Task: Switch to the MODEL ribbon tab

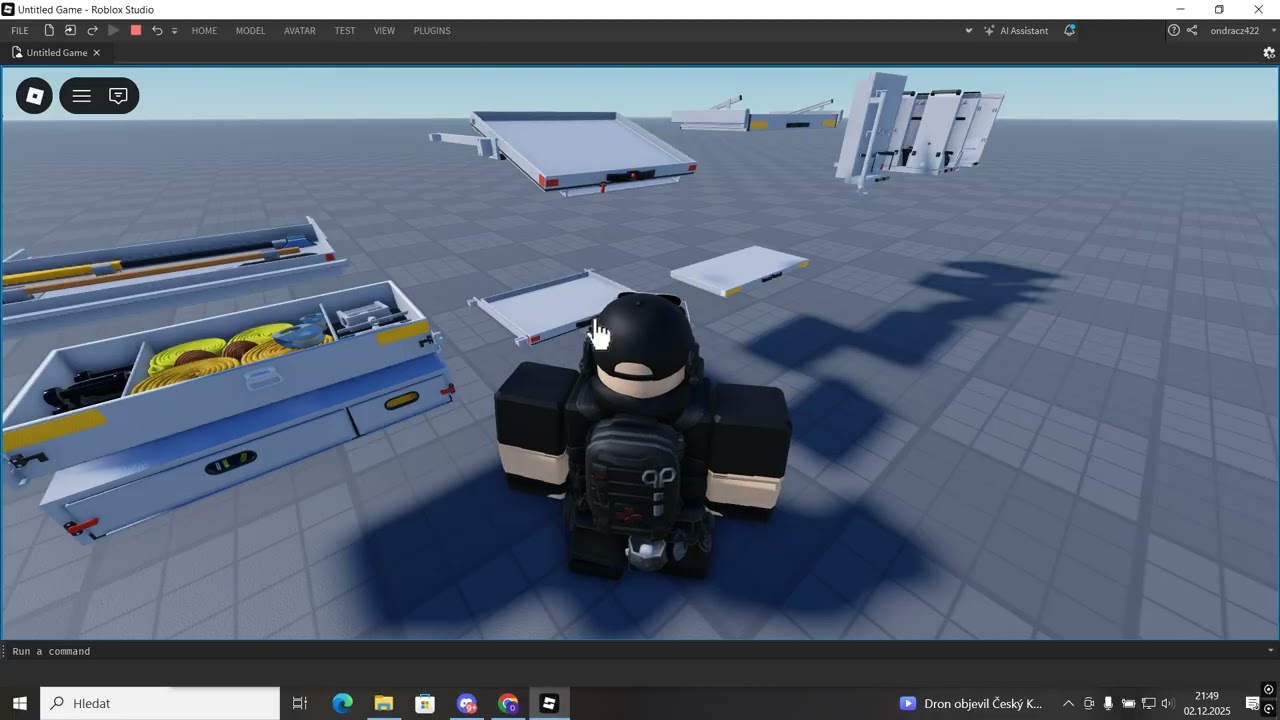Action: point(250,31)
